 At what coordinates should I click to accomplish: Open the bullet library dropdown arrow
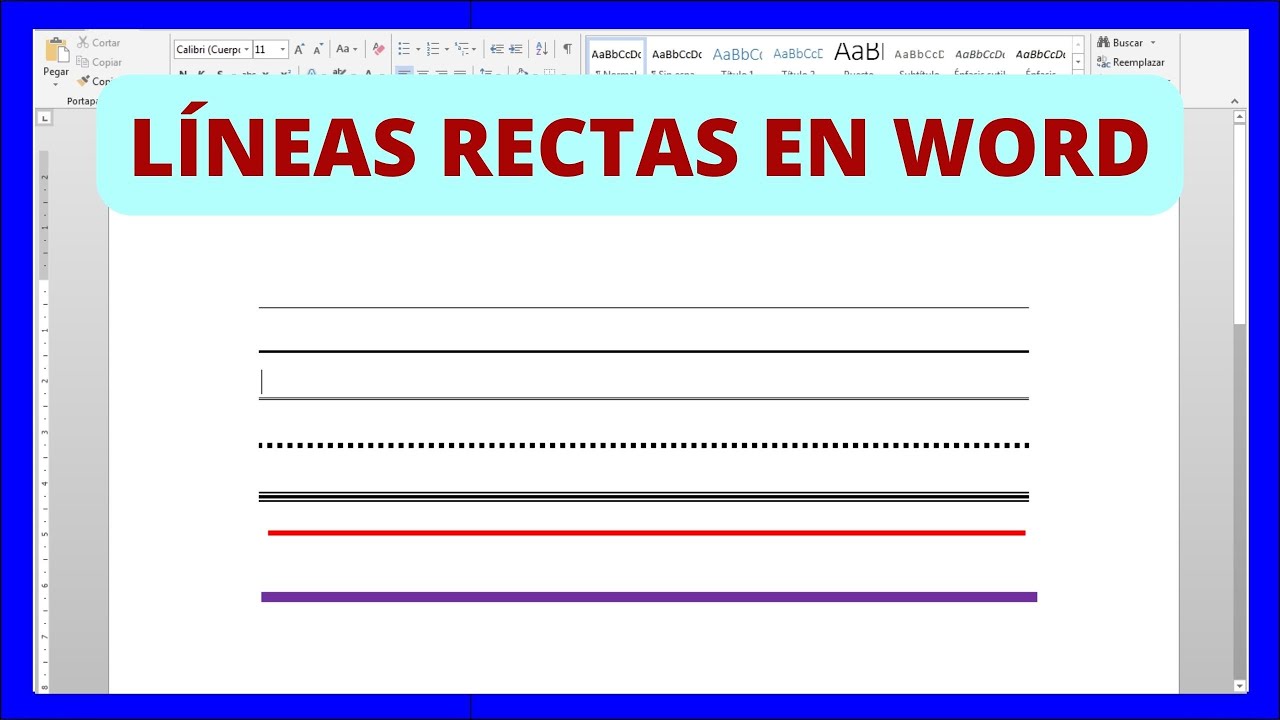point(417,49)
